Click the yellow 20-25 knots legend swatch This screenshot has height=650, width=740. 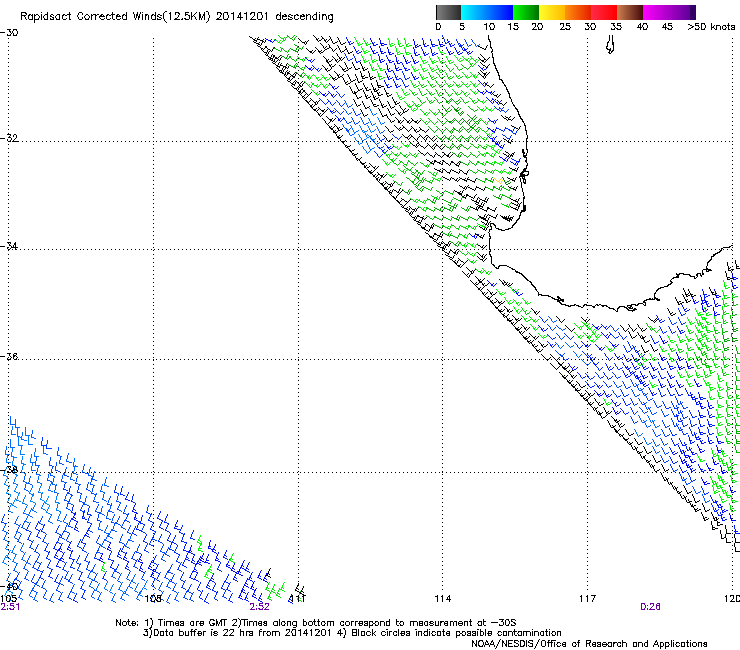pyautogui.click(x=552, y=12)
